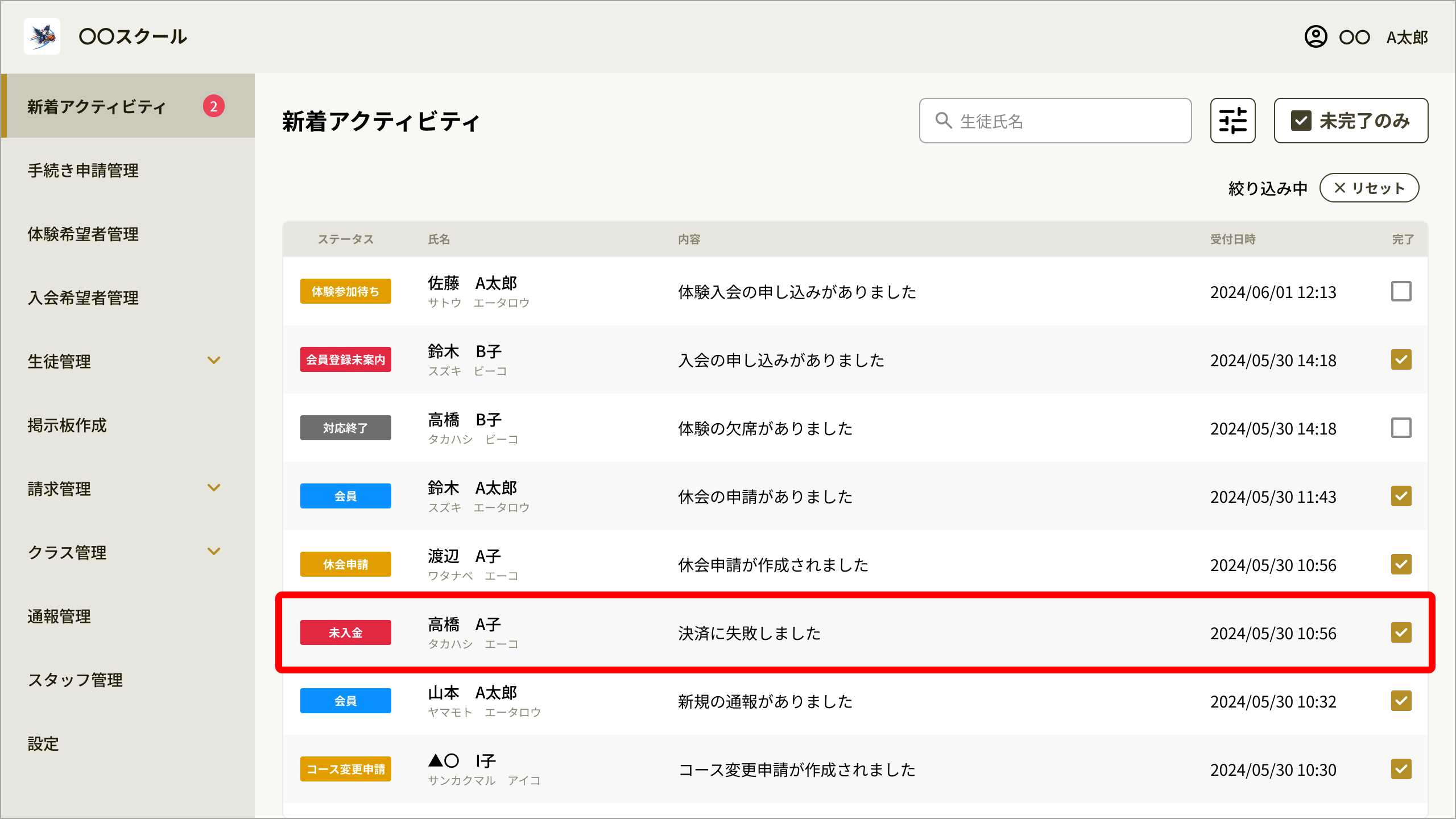Screen dimensions: 1456x819
Task: Click the 未入金 status badge
Action: tap(345, 632)
